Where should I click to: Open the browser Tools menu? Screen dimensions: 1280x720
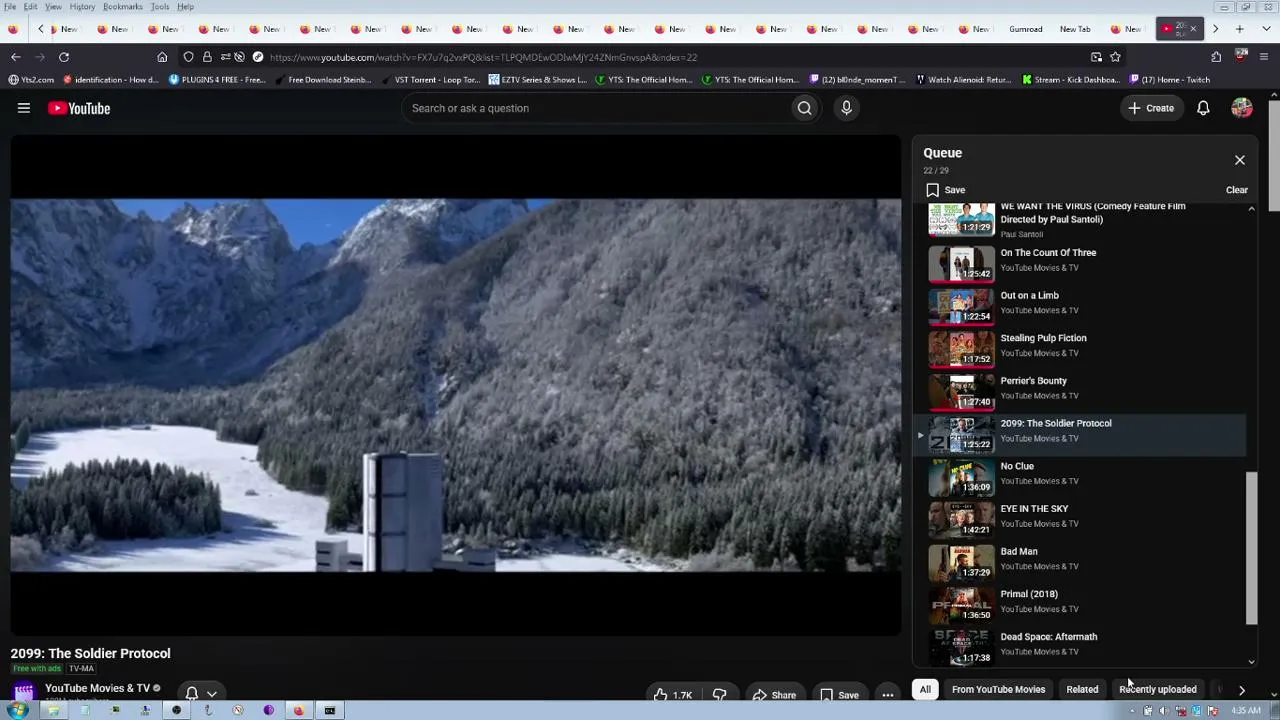(x=160, y=7)
